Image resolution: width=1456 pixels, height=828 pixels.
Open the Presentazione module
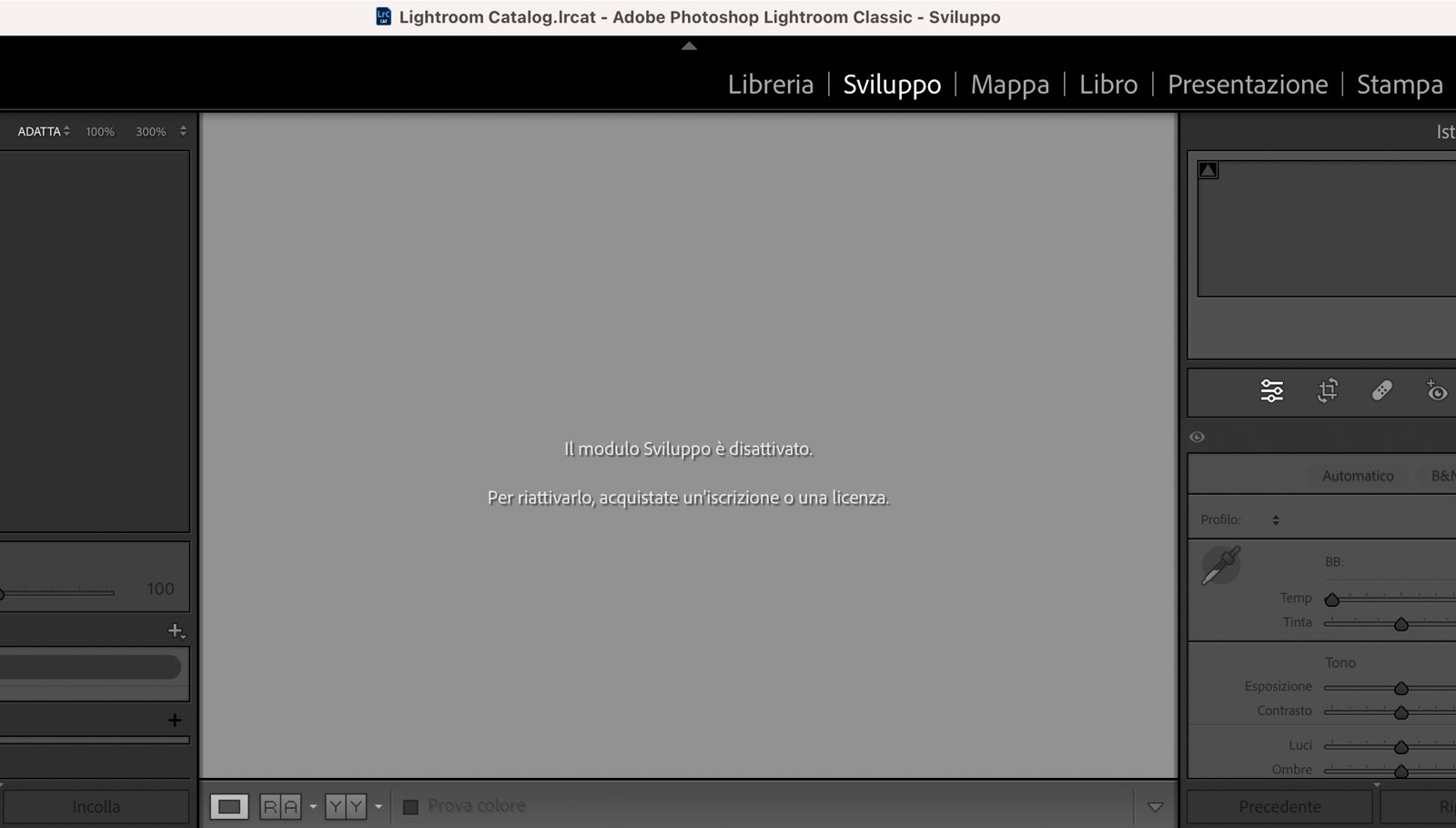click(1248, 84)
